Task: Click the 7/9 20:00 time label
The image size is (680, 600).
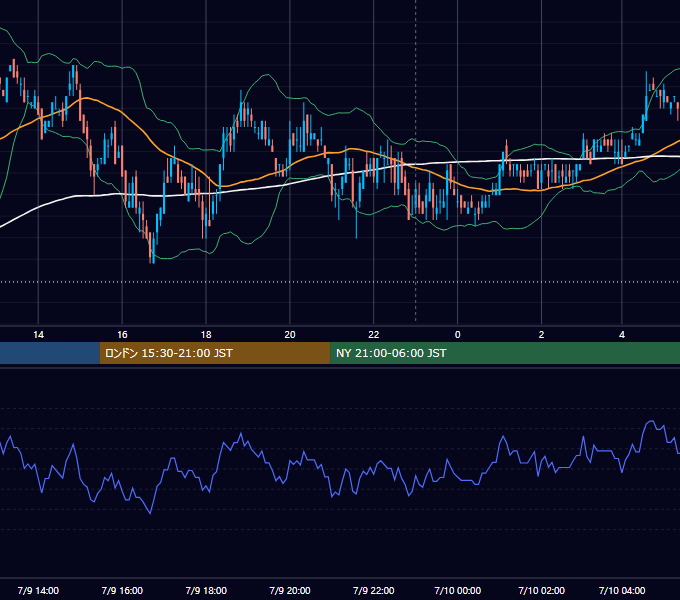Action: pos(290,590)
